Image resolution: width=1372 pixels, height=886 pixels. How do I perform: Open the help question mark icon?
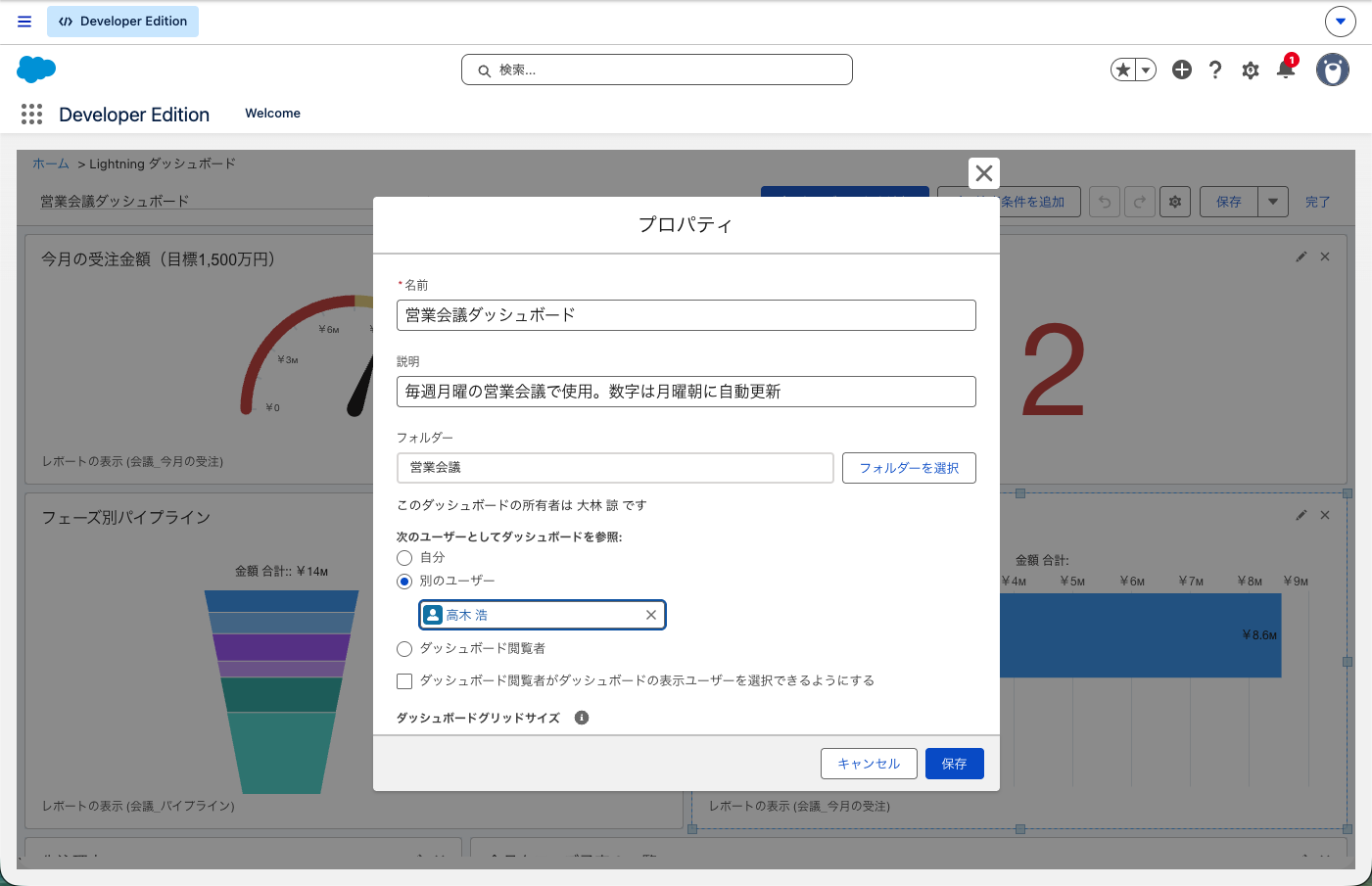[1215, 70]
